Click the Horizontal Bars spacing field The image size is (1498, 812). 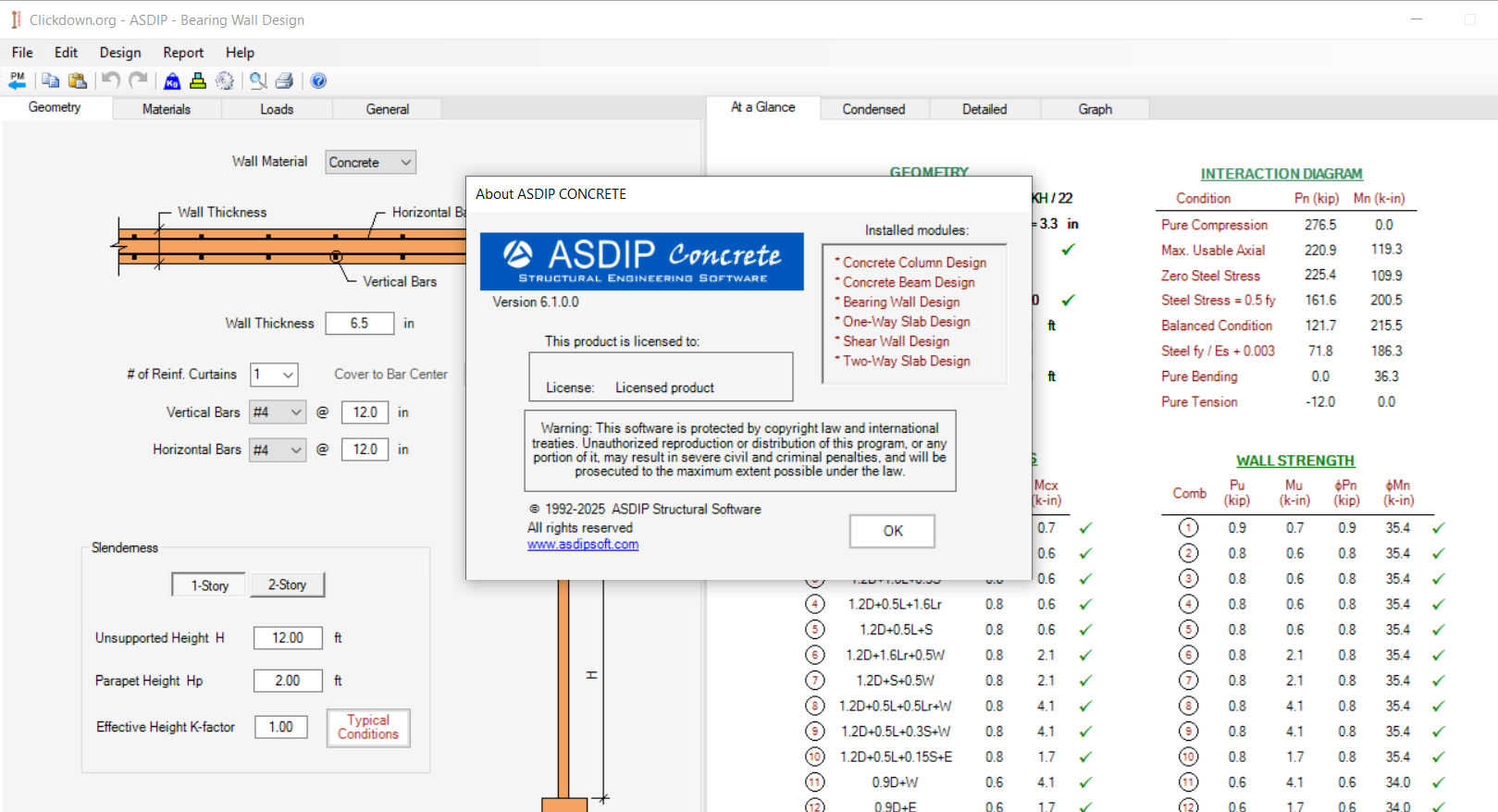[365, 449]
